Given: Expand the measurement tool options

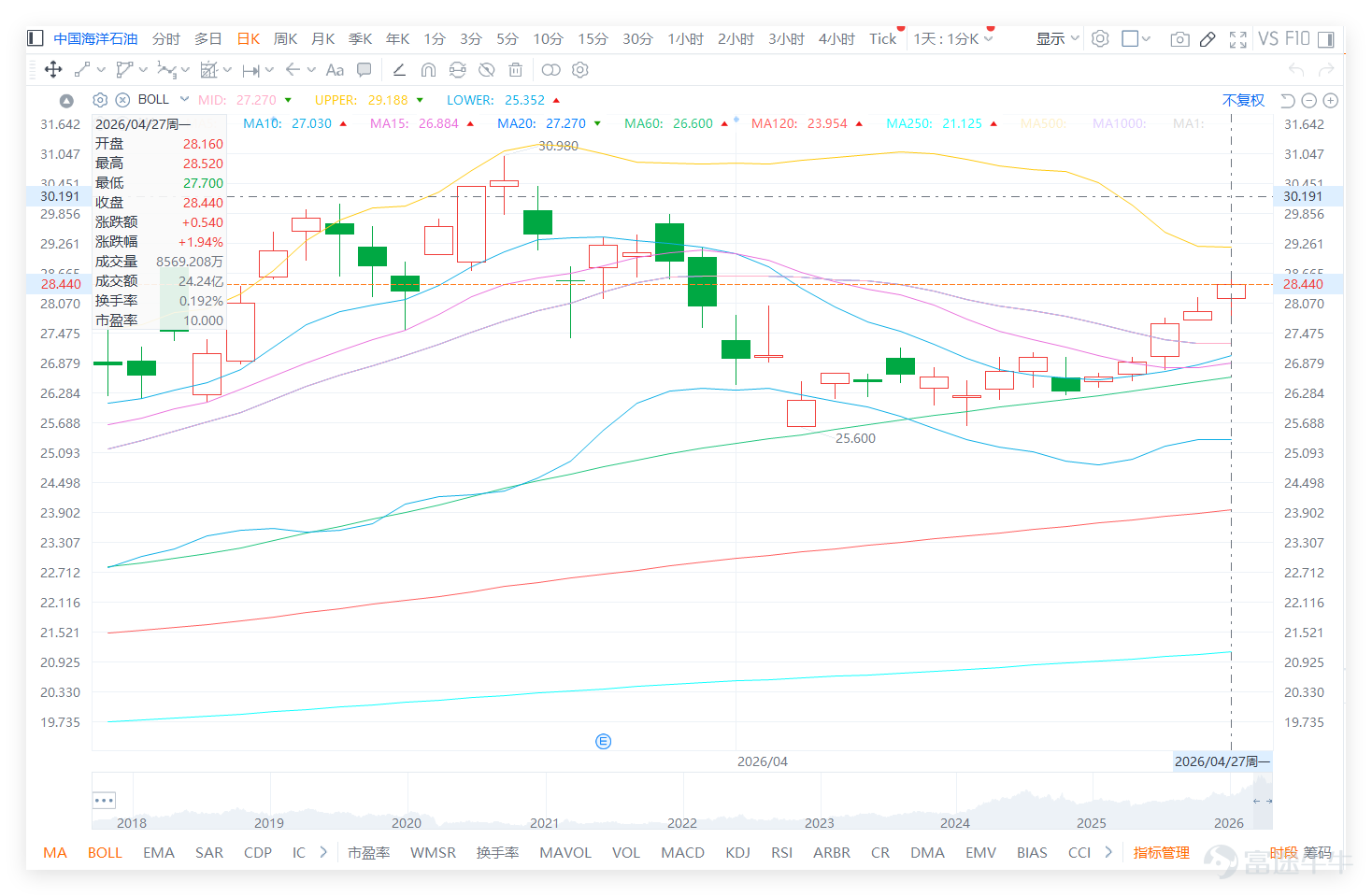Looking at the screenshot, I should [x=227, y=69].
